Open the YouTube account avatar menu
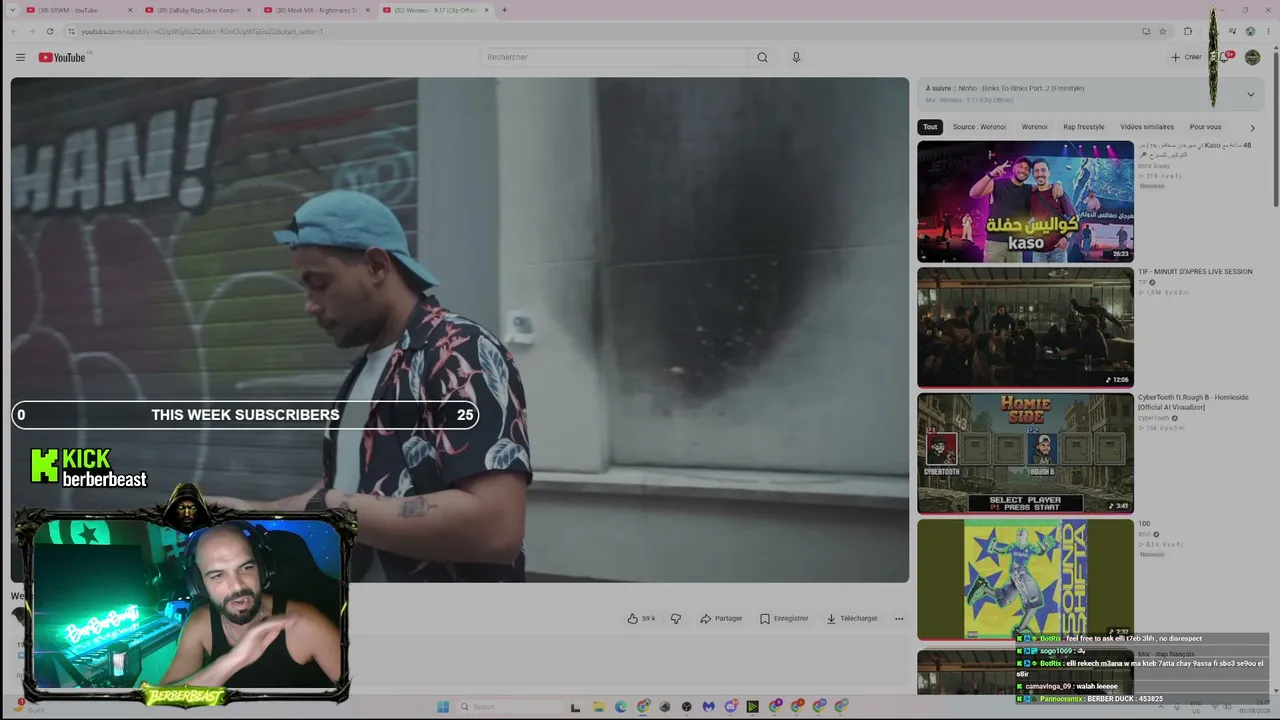Image resolution: width=1280 pixels, height=720 pixels. pyautogui.click(x=1252, y=57)
